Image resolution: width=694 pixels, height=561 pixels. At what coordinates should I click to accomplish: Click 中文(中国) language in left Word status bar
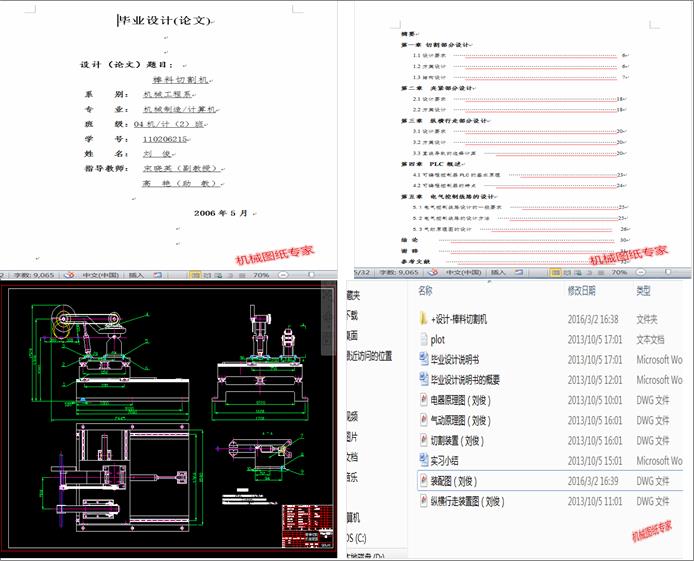[x=101, y=275]
